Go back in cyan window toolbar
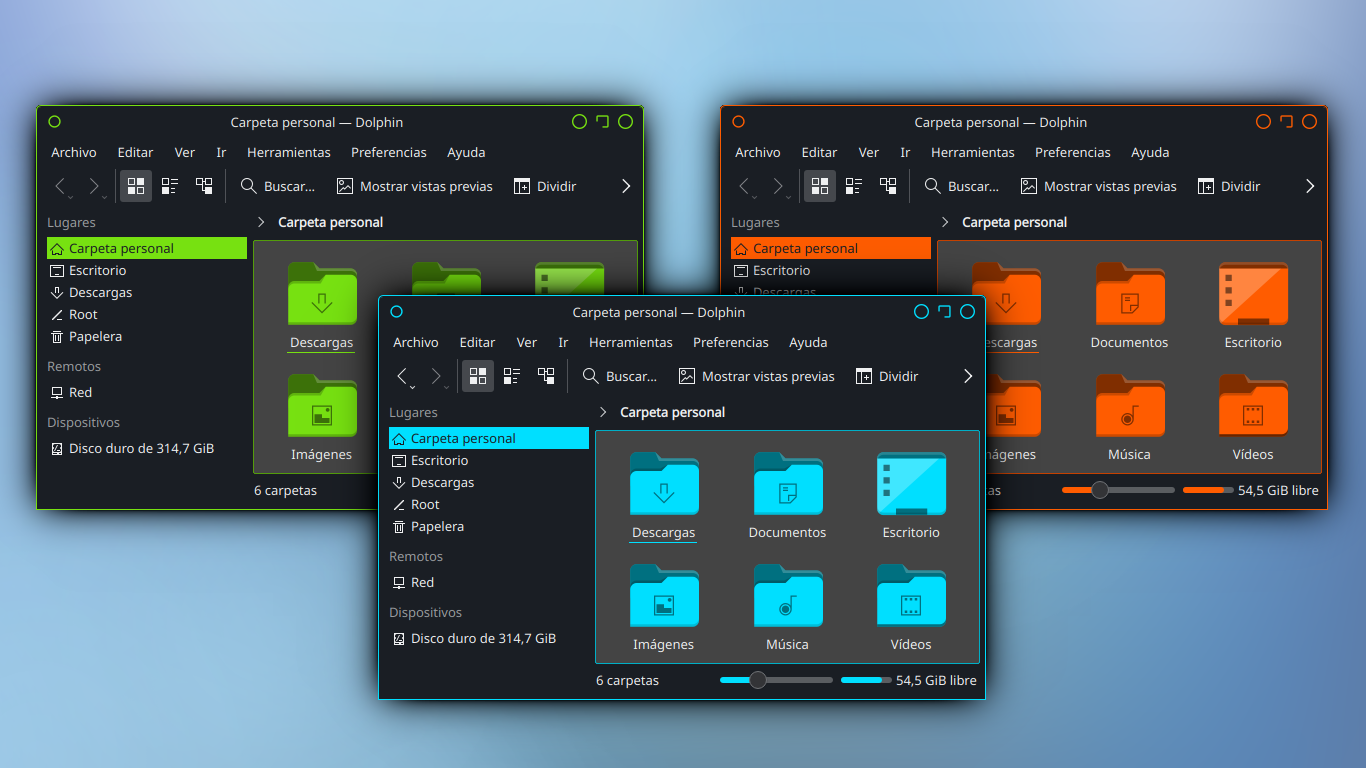 (x=403, y=376)
